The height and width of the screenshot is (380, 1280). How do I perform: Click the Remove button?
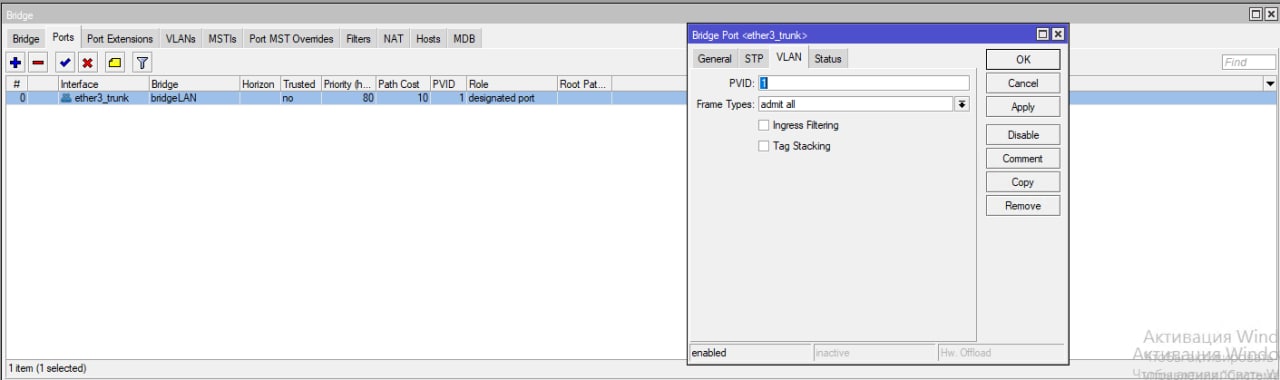click(x=1023, y=206)
